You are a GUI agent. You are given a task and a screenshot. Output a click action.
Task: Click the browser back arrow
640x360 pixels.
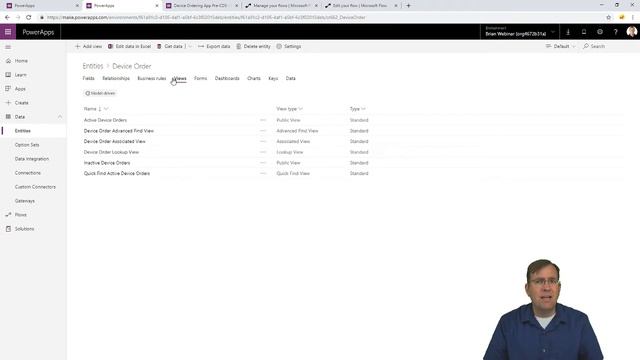tap(7, 17)
